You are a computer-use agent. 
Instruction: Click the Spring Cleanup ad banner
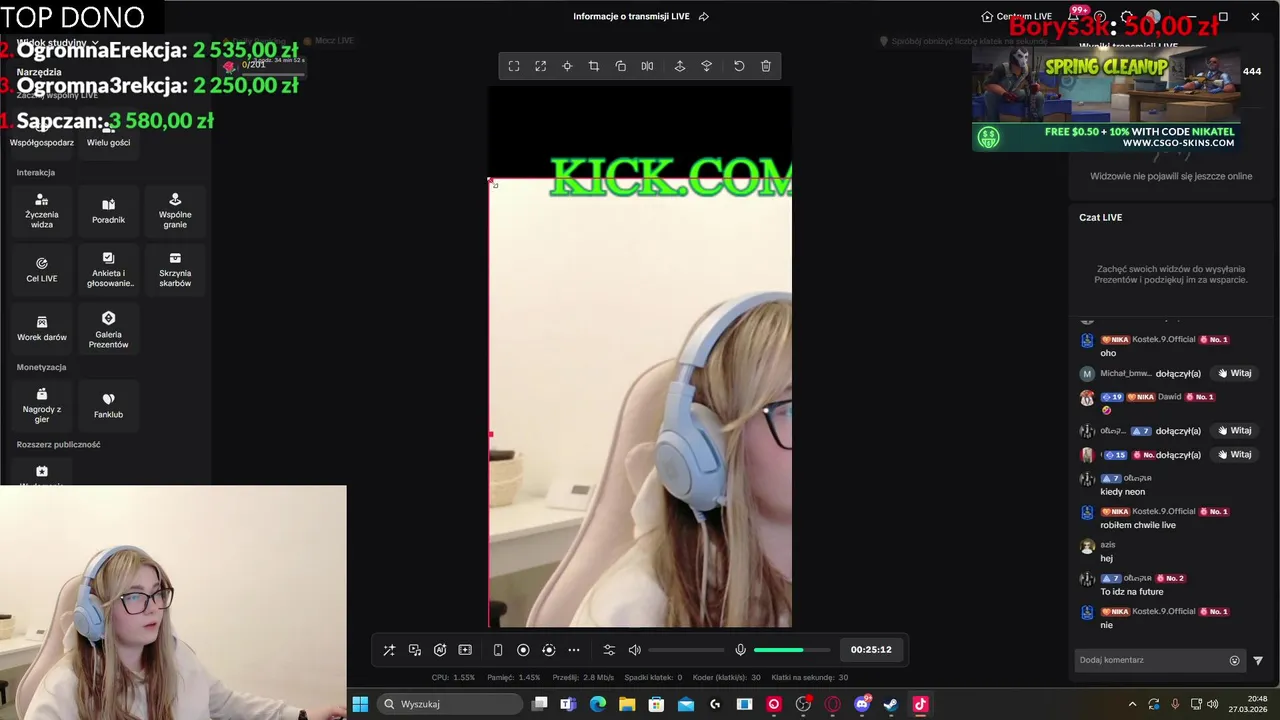click(x=1106, y=99)
